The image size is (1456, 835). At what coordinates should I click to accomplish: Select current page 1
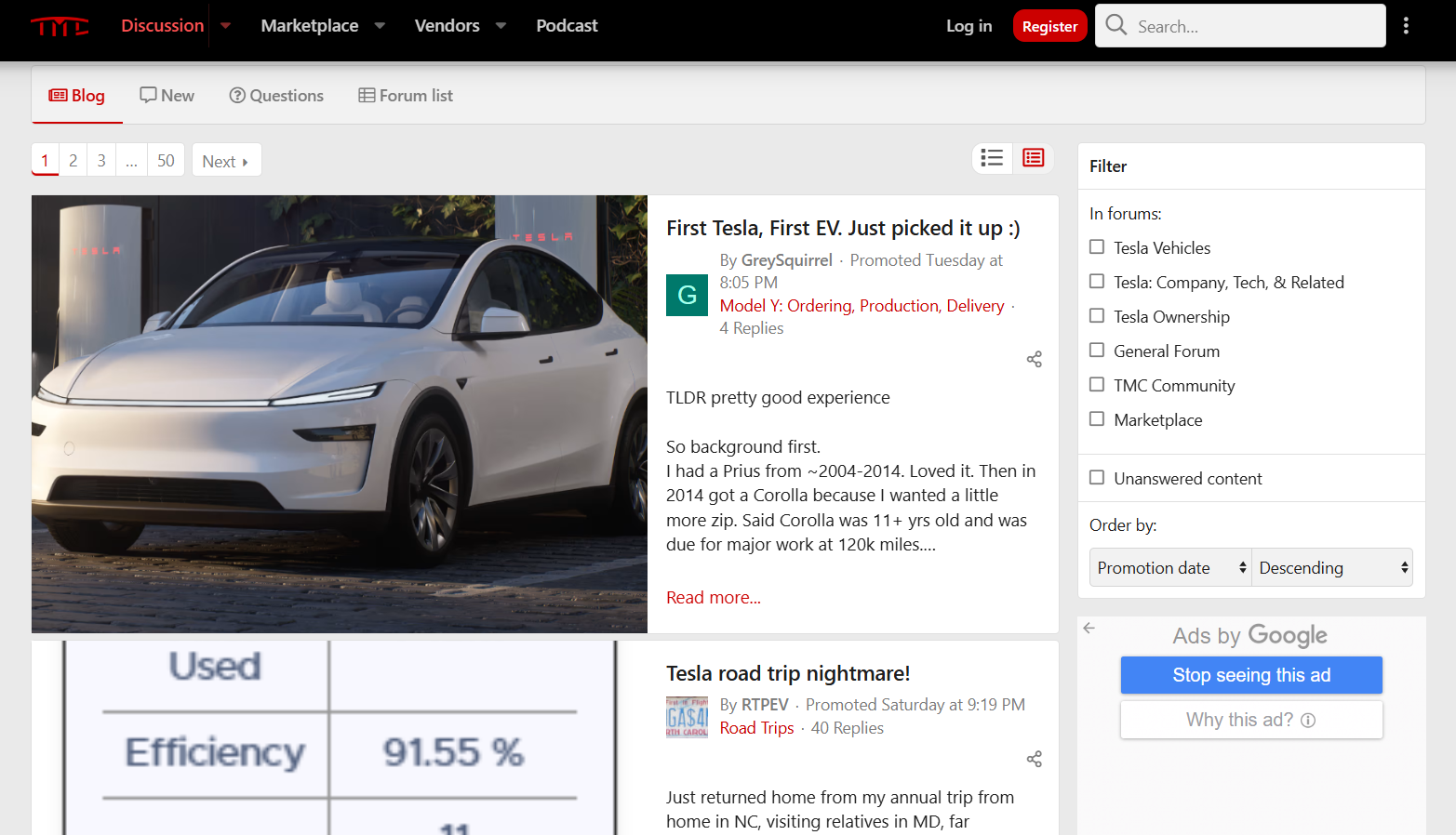click(x=45, y=160)
